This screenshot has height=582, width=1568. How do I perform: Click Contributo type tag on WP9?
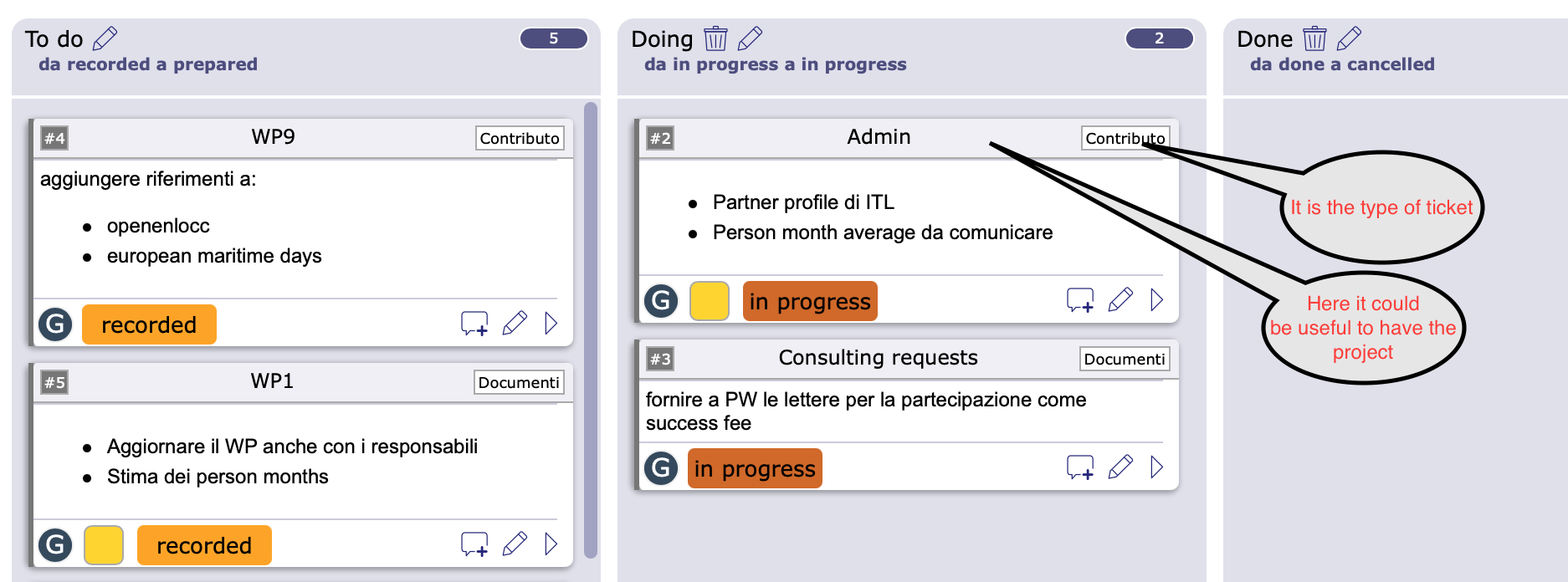[519, 138]
